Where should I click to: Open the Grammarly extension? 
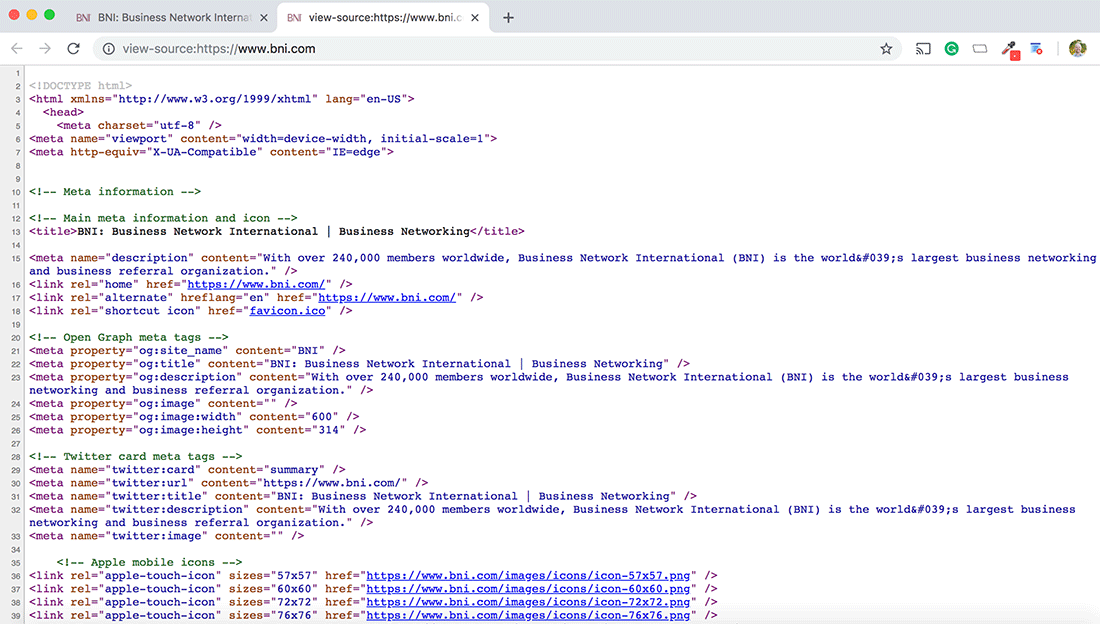pos(951,48)
